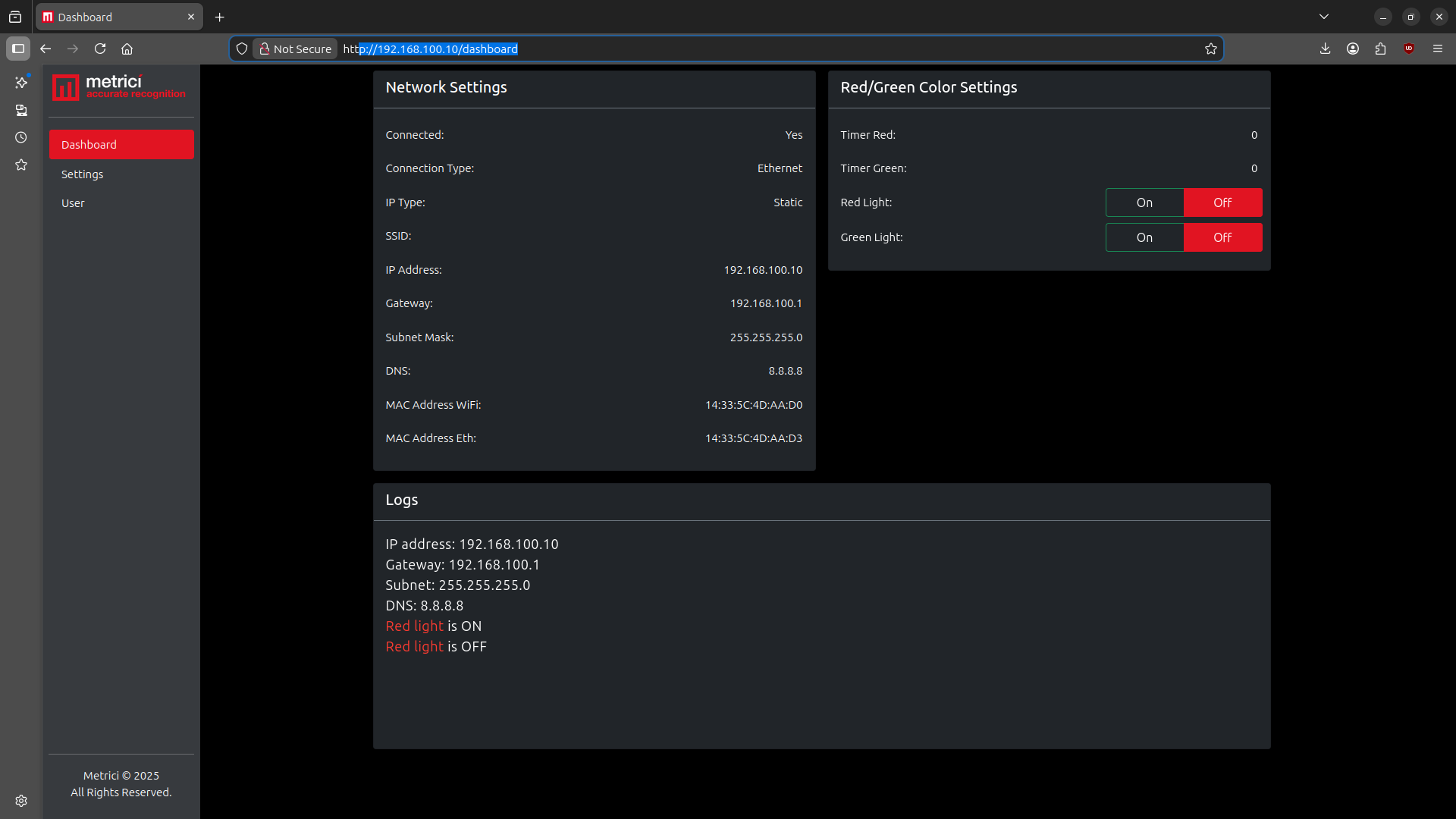This screenshot has width=1456, height=819.
Task: Click the SSID label
Action: coord(398,236)
